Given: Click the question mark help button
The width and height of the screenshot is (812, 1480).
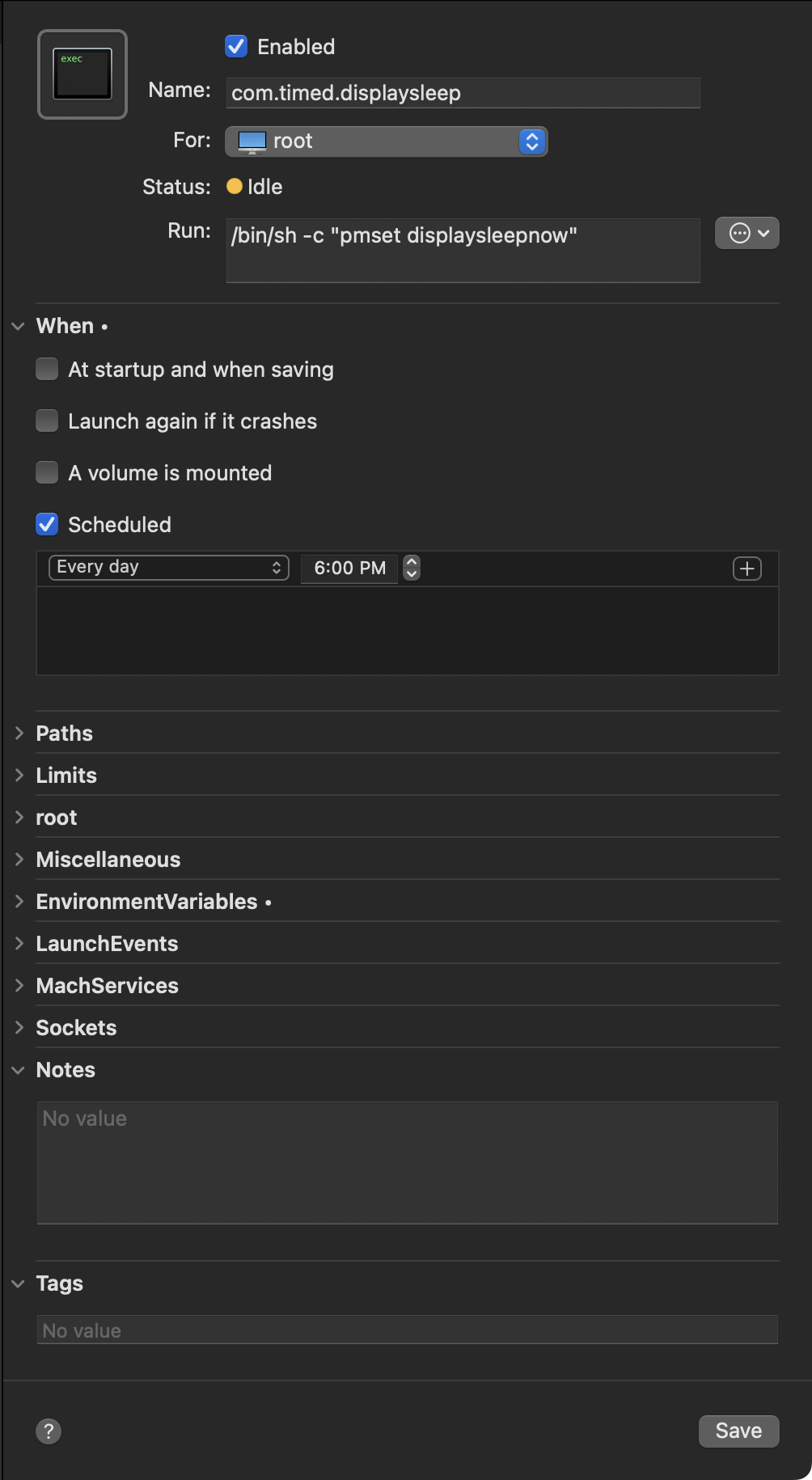Looking at the screenshot, I should click(x=49, y=1431).
